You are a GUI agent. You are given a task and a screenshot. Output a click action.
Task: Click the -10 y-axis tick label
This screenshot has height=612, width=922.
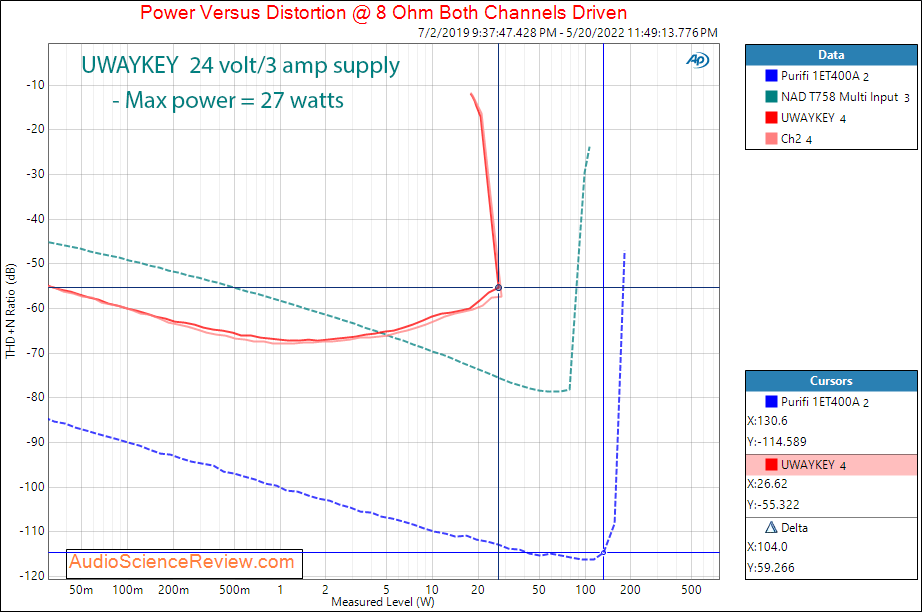point(35,85)
